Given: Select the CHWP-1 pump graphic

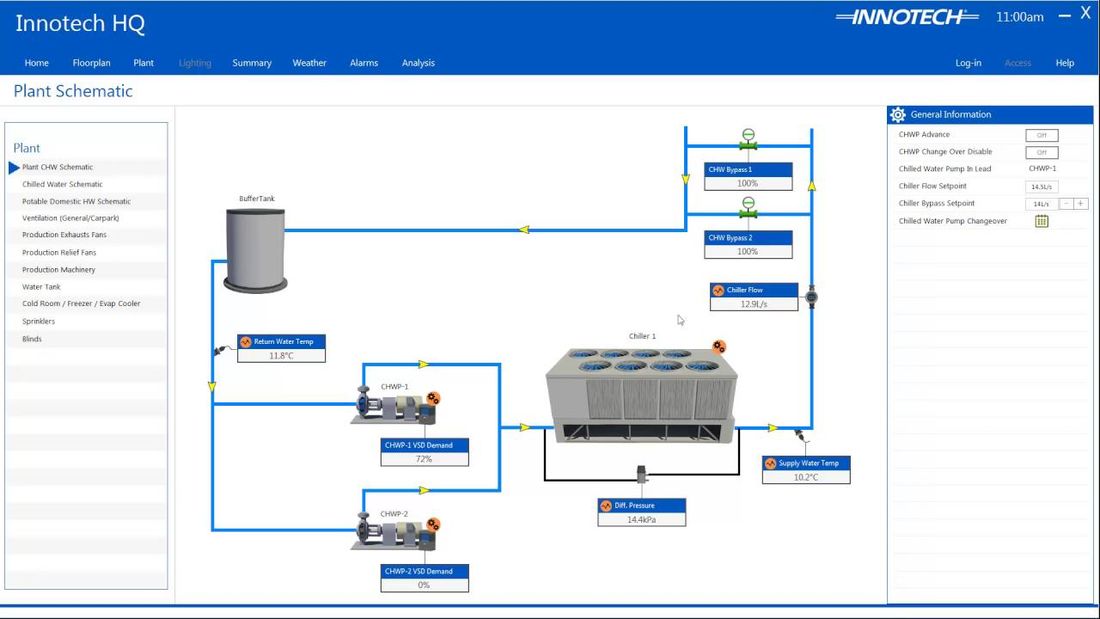Looking at the screenshot, I should [x=393, y=406].
